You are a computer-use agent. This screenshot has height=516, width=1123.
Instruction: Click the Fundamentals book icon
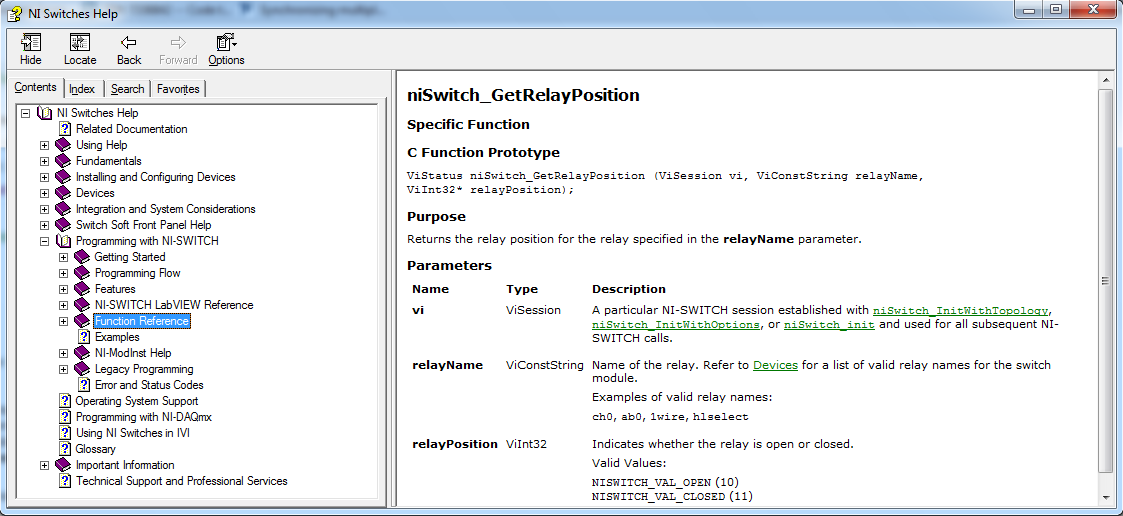point(63,161)
